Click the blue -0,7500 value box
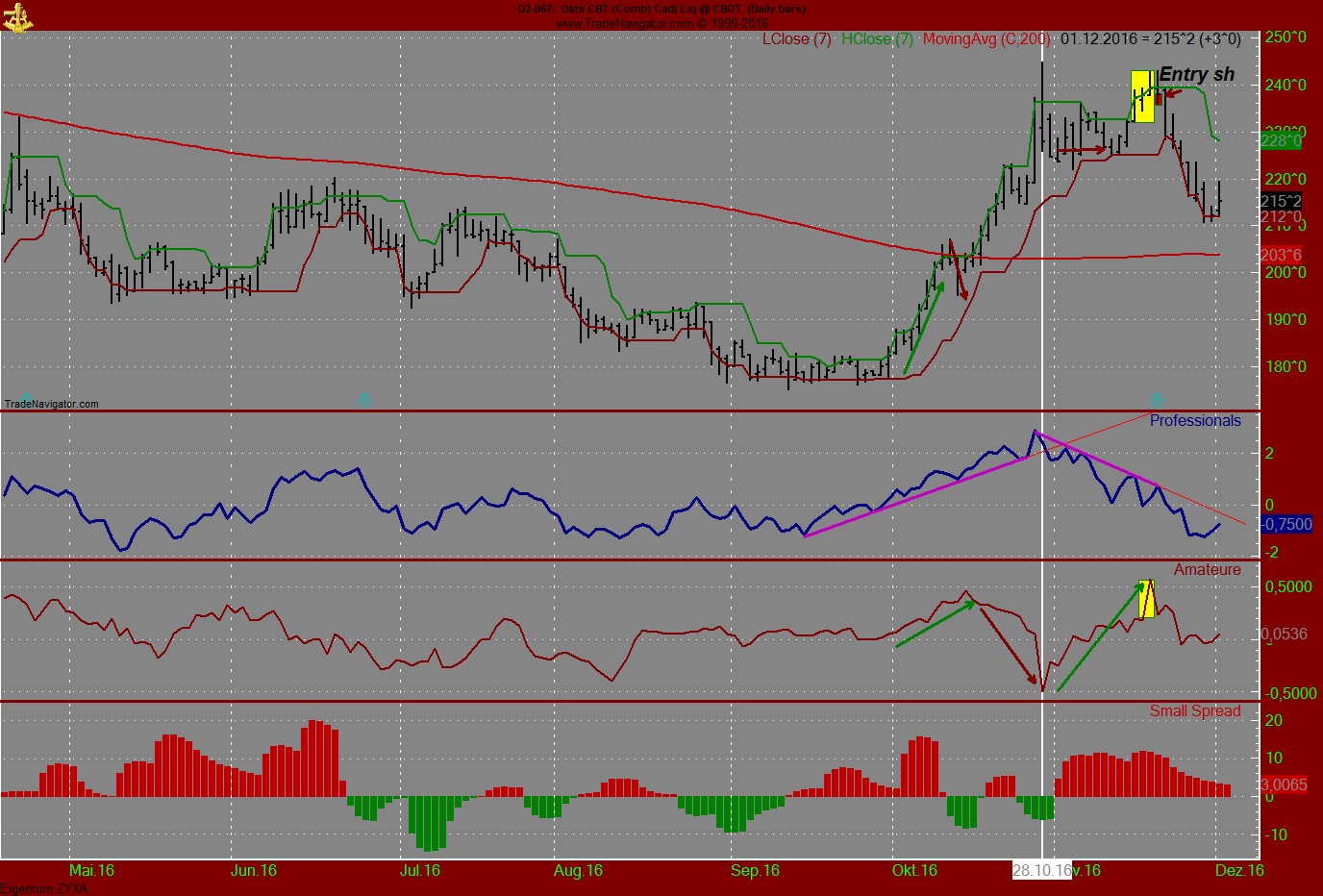 point(1286,525)
